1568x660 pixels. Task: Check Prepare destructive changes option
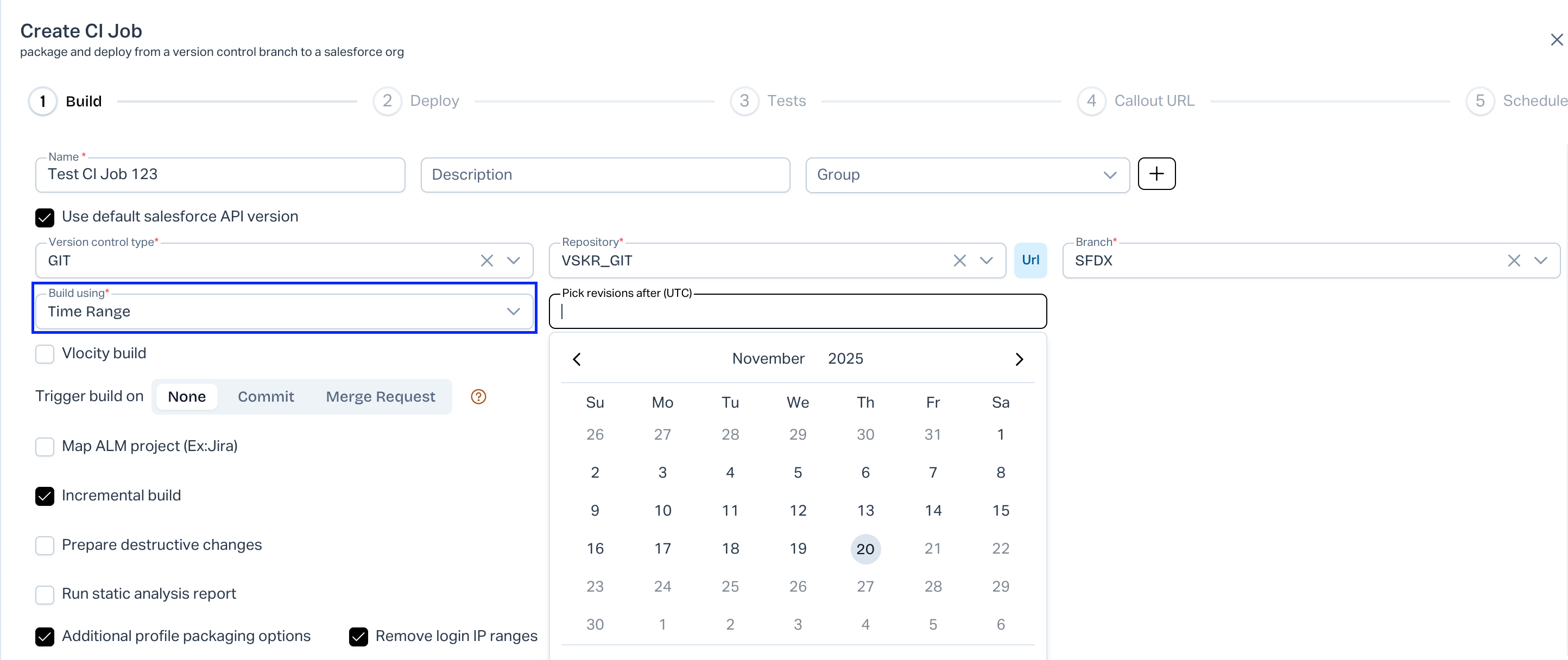pos(45,545)
